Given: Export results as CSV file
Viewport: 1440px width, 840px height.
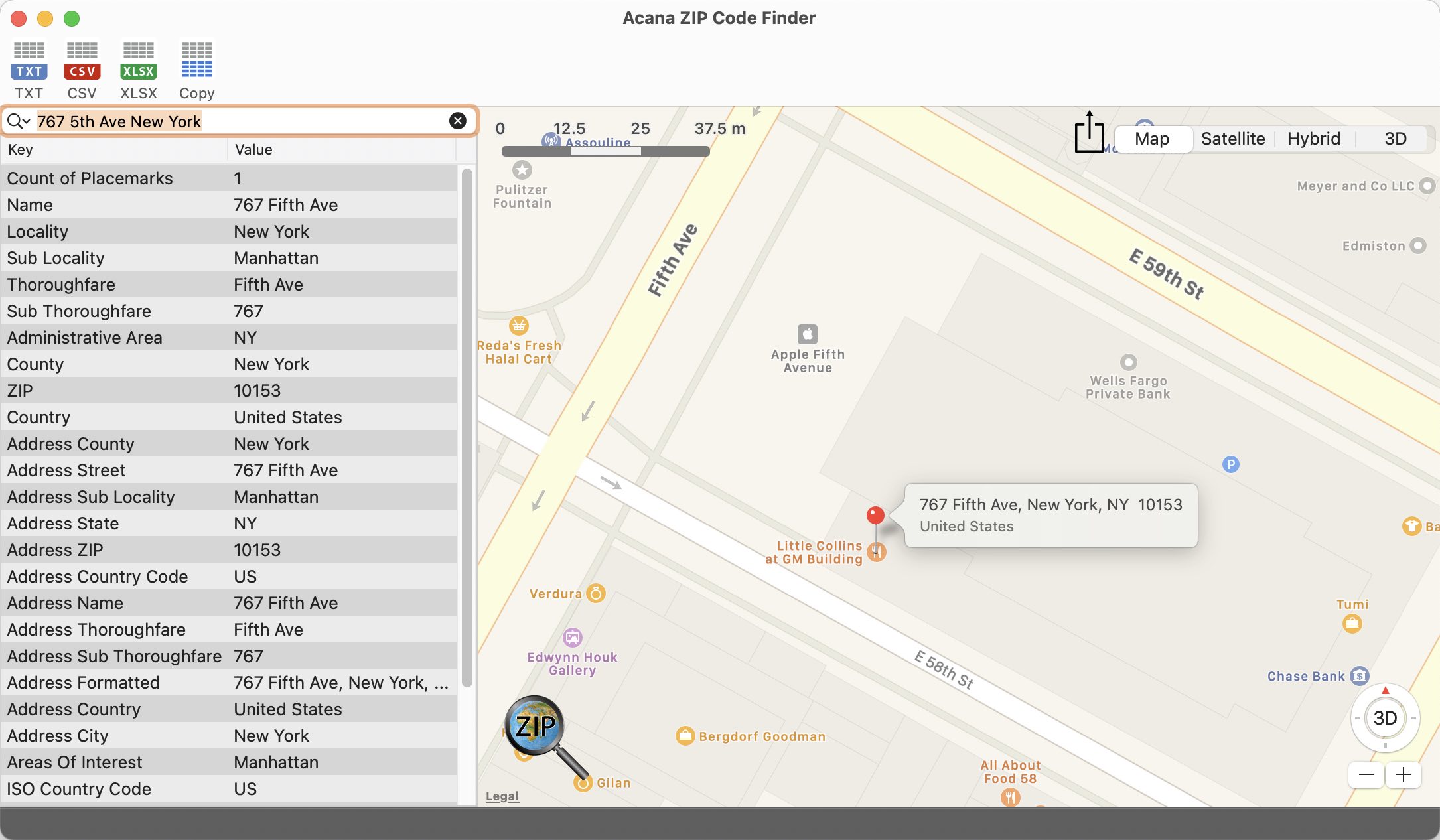Looking at the screenshot, I should (x=82, y=70).
